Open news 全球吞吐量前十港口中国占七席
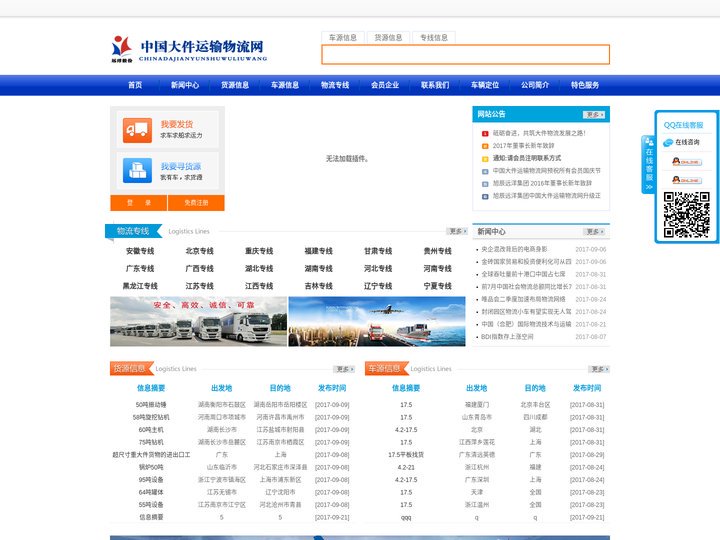Viewport: 720px width, 540px height. (523, 274)
